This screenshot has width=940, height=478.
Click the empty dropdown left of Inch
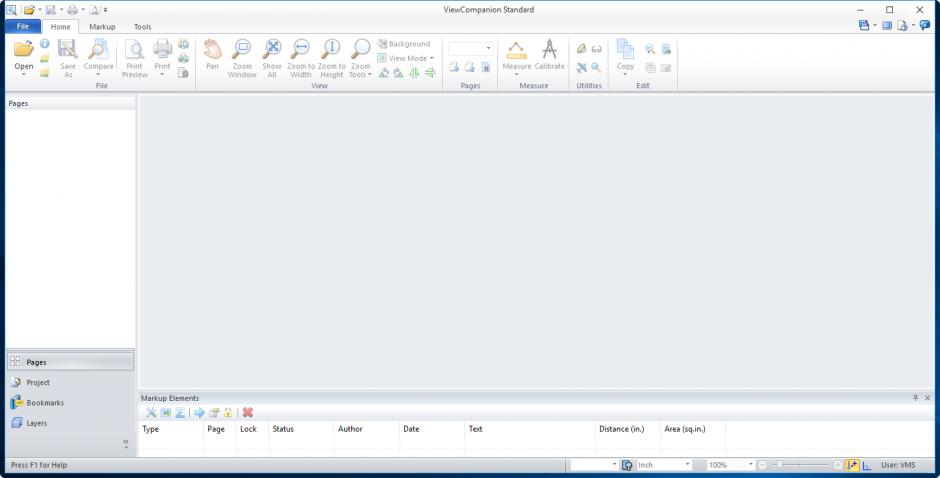click(594, 465)
